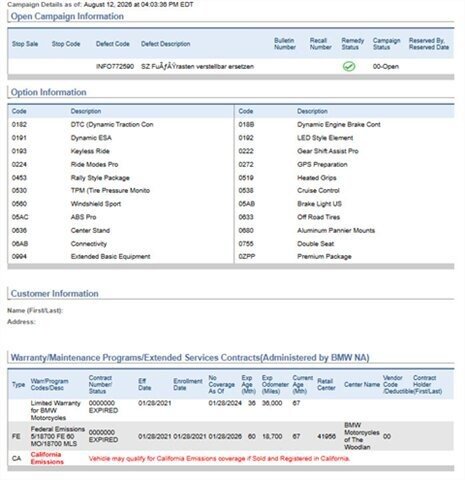Click the Name (First/Last) field
Viewport: 465px width, 480px height.
coord(35,311)
